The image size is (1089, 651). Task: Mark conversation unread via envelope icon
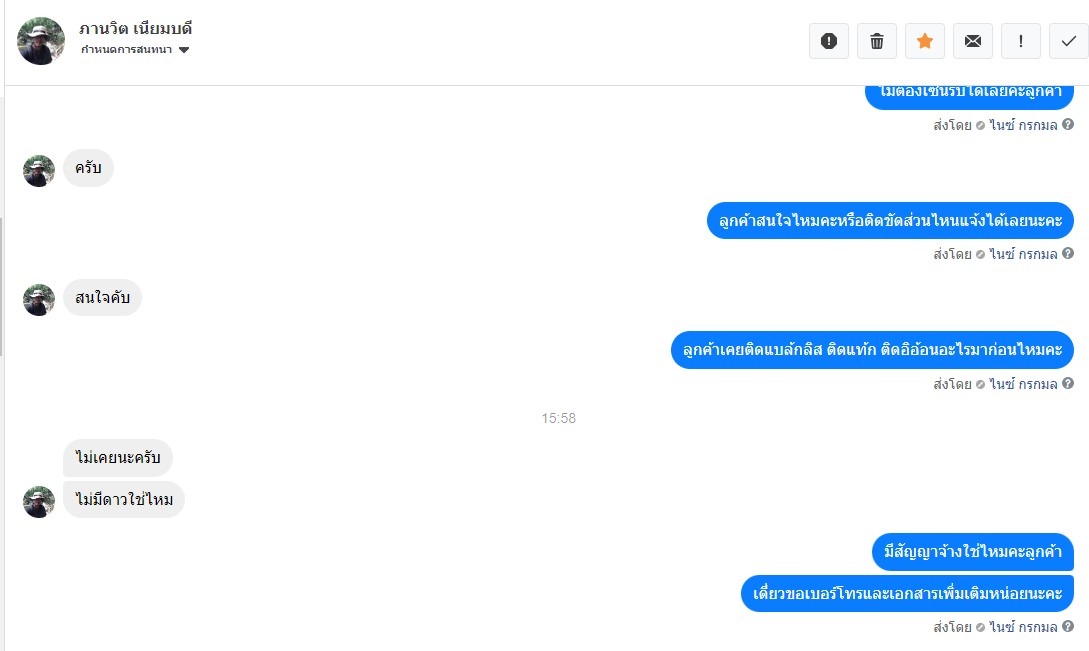coord(973,41)
